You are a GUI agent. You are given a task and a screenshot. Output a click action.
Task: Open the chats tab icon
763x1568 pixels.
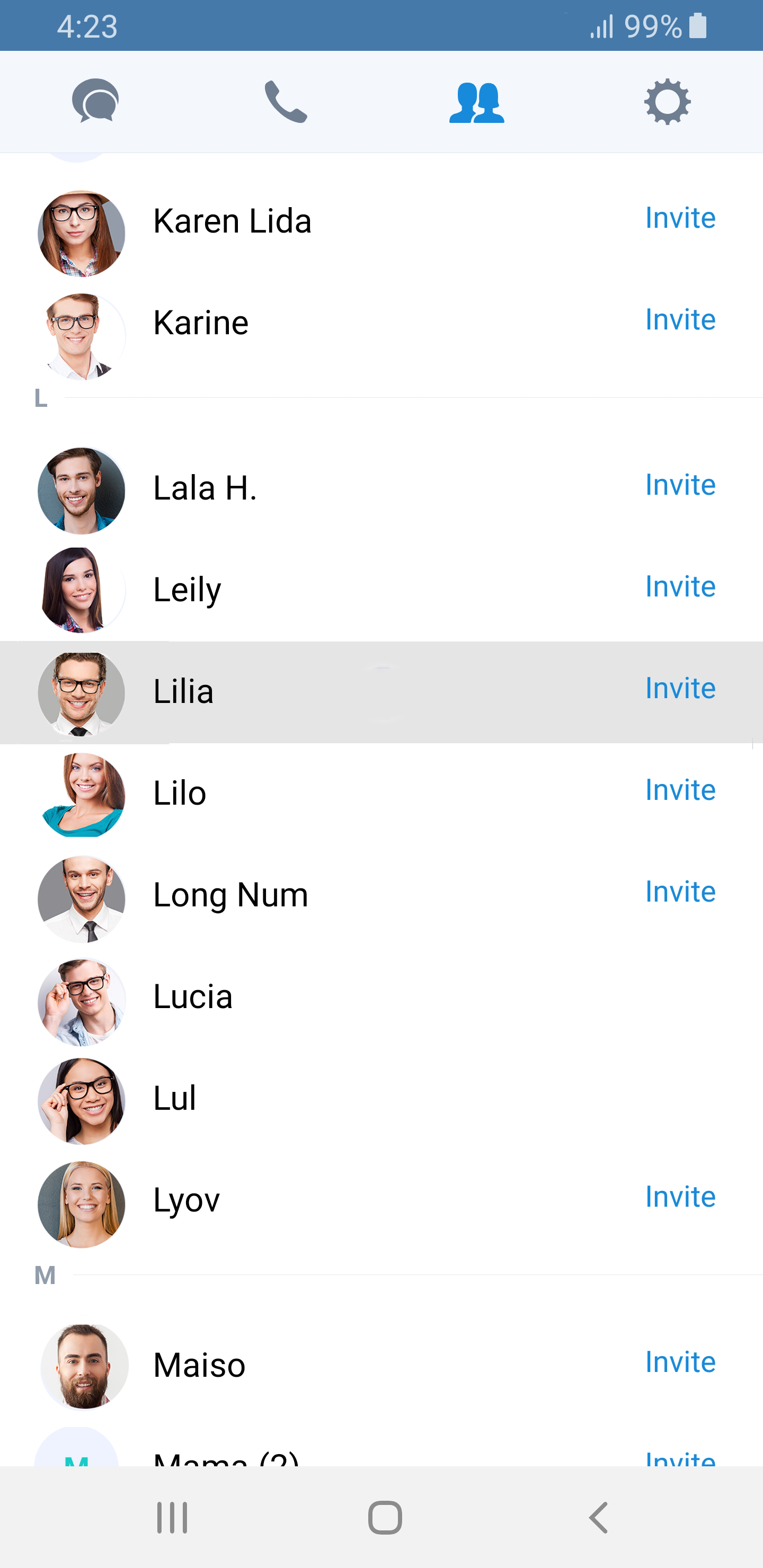coord(95,101)
